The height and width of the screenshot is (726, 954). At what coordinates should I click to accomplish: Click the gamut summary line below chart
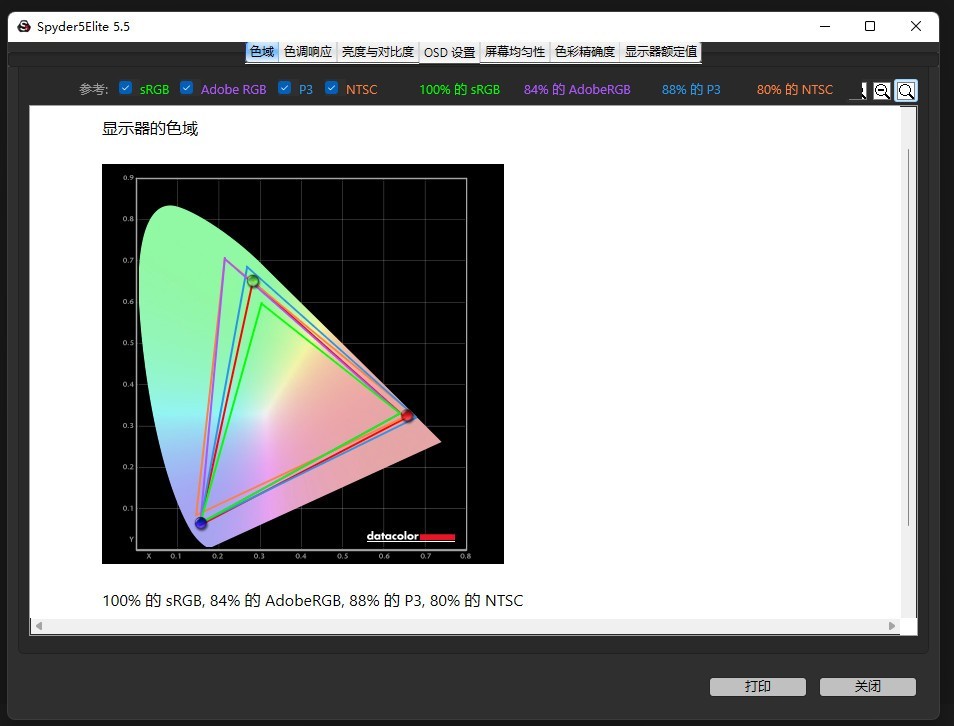tap(313, 601)
